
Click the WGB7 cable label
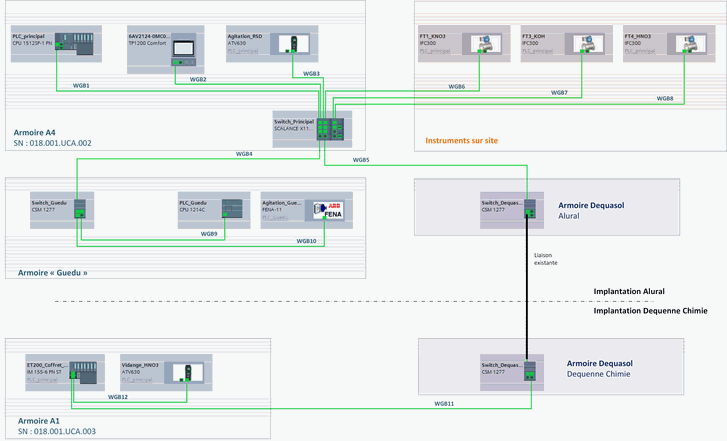point(559,93)
